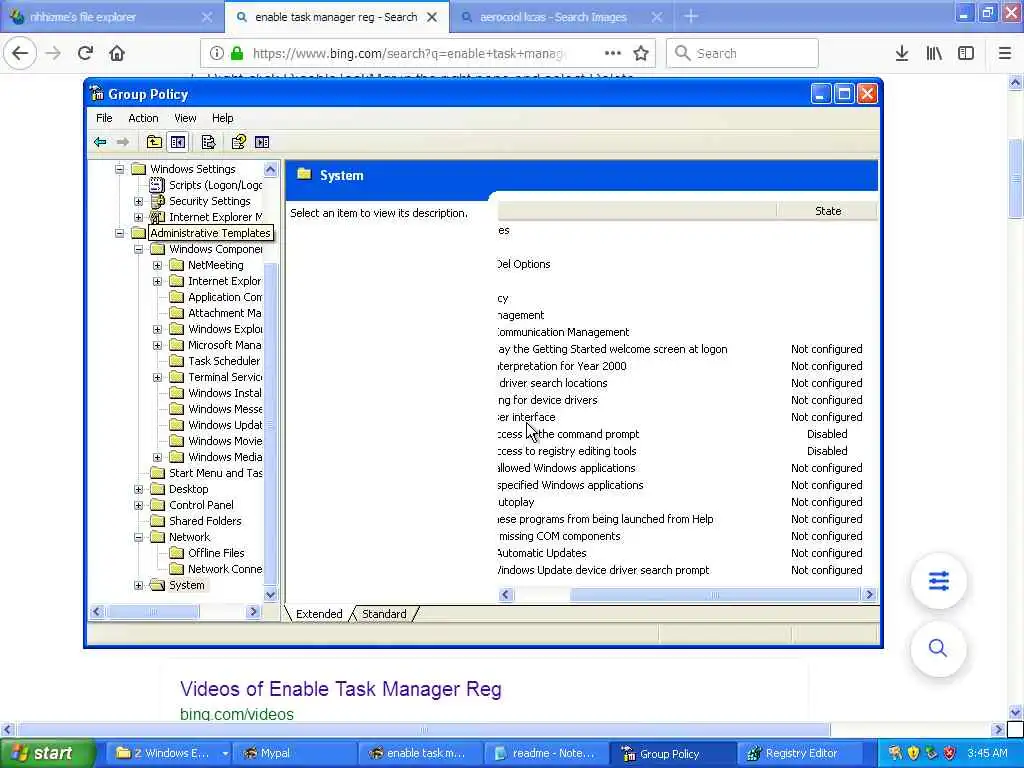Switch to readme Notepad taskbar button

(x=545, y=753)
